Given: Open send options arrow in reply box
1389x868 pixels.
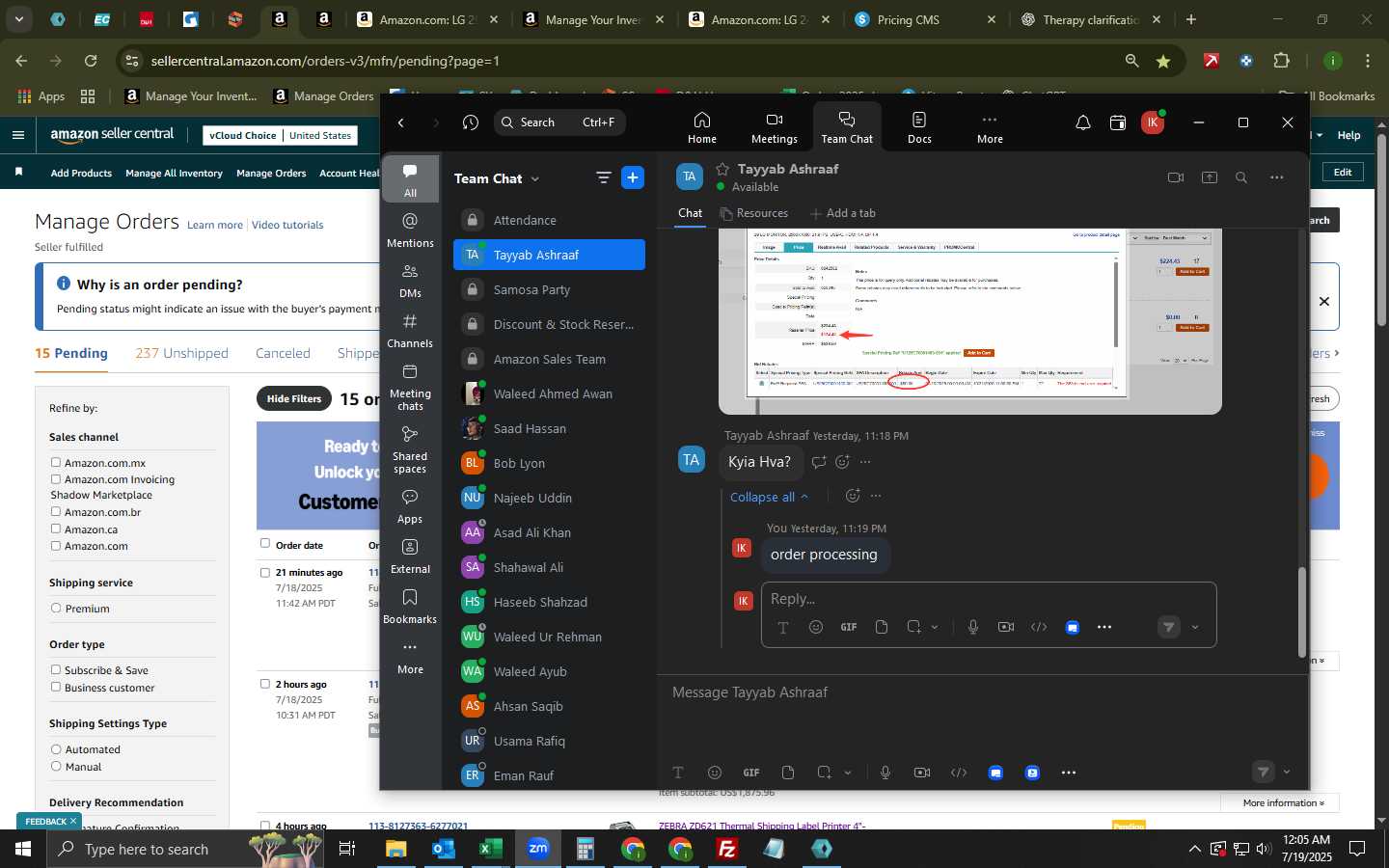Looking at the screenshot, I should [1195, 627].
